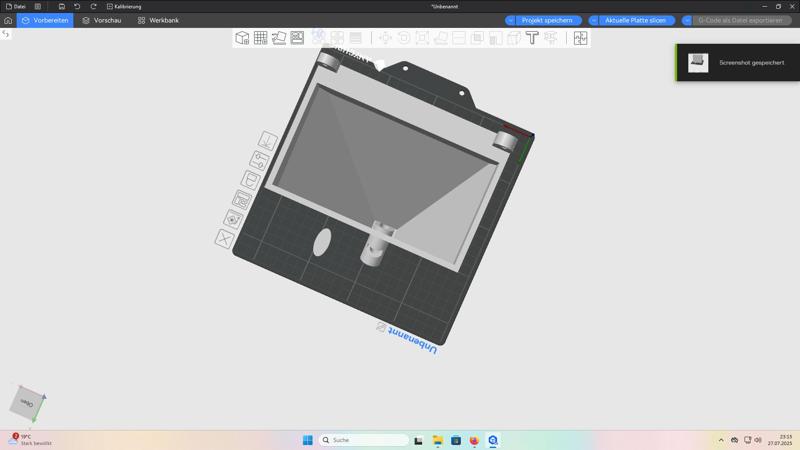Go to the home screen icon
Image resolution: width=800 pixels, height=450 pixels.
point(8,20)
